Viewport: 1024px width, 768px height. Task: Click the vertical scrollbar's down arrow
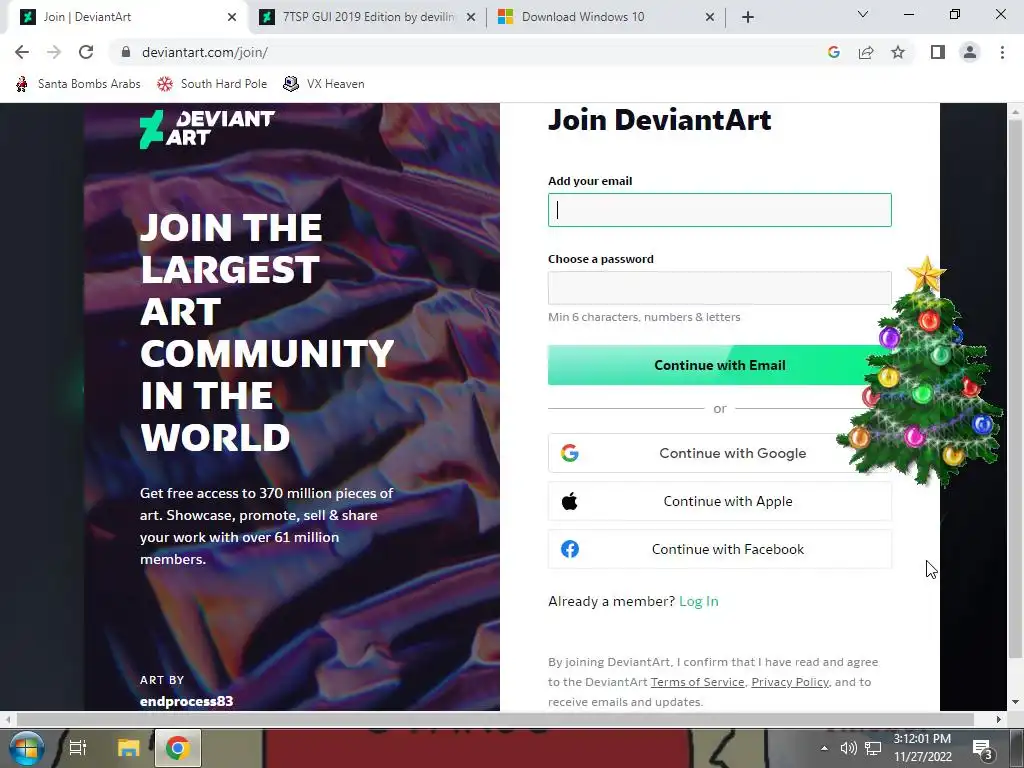tap(1015, 703)
